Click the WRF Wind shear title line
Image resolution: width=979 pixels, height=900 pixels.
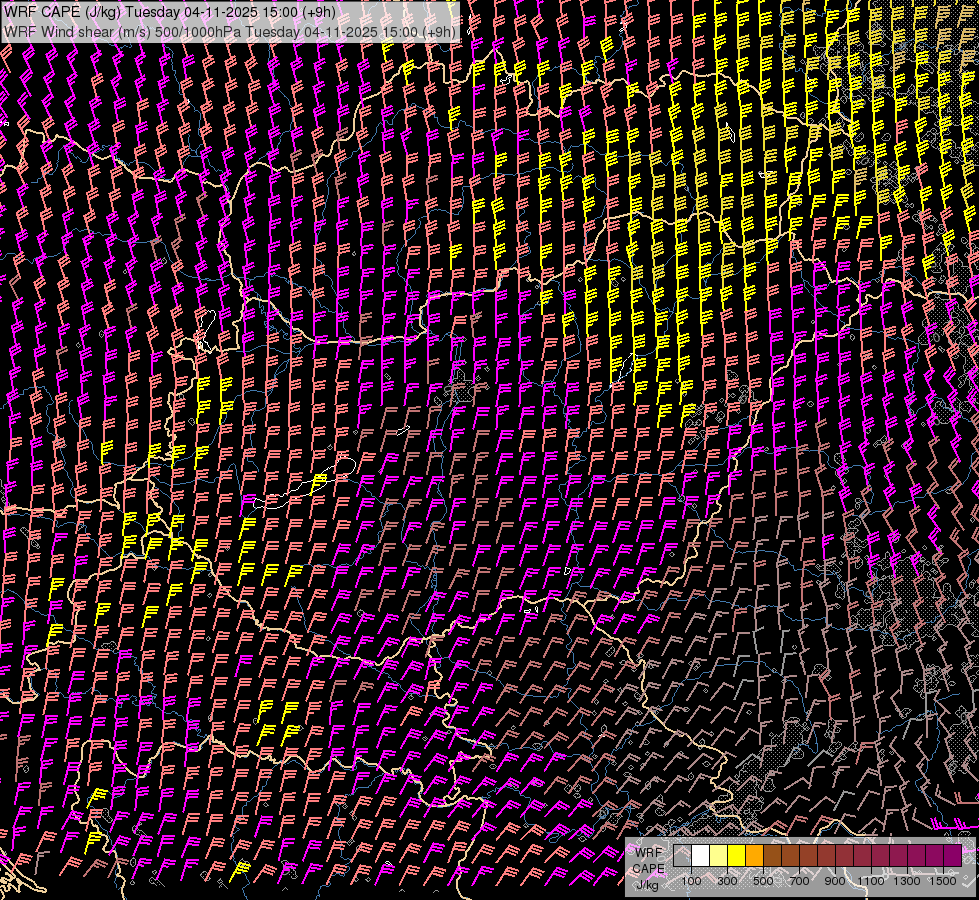[x=230, y=31]
